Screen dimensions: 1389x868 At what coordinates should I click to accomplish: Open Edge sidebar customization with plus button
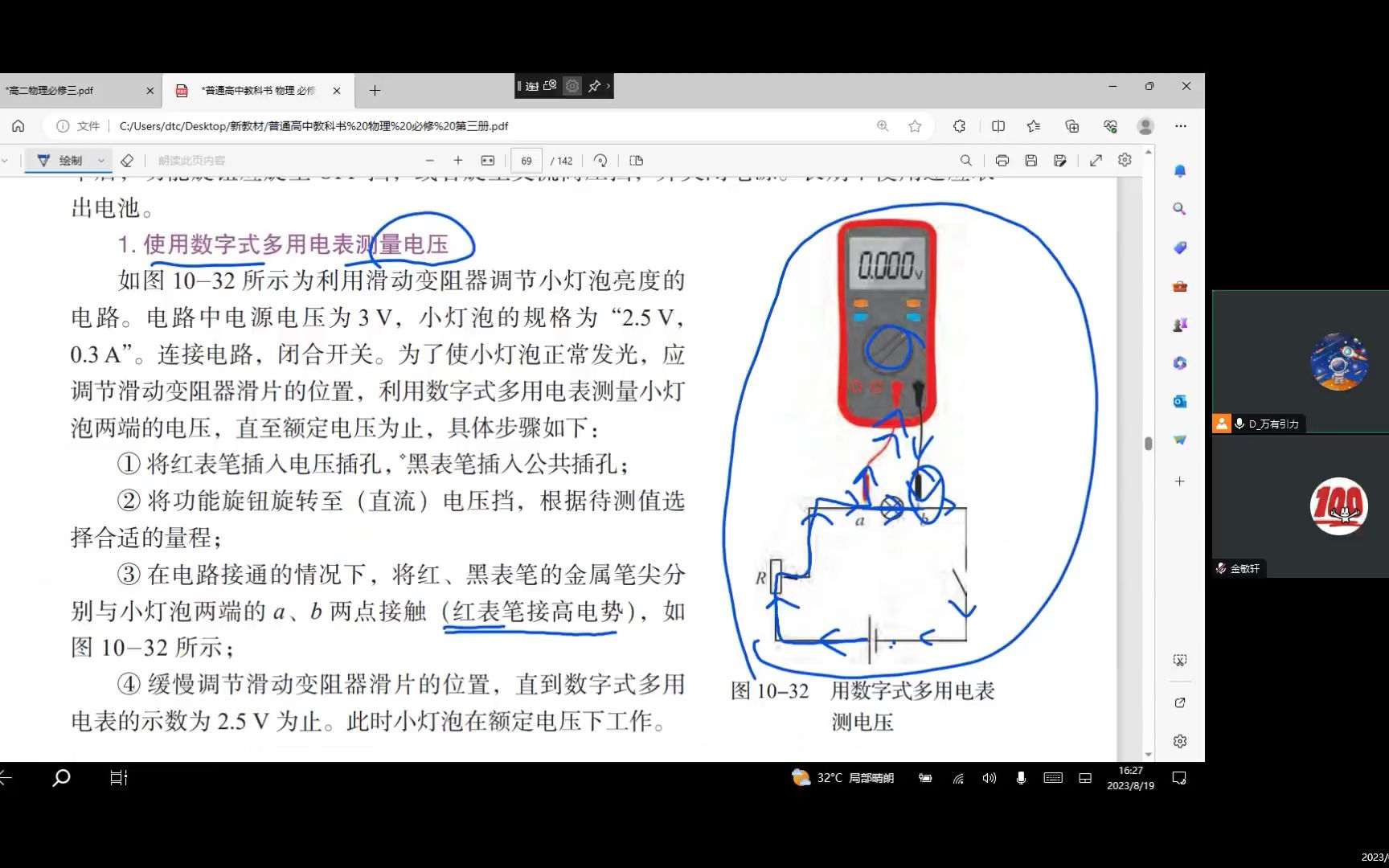coord(1178,481)
